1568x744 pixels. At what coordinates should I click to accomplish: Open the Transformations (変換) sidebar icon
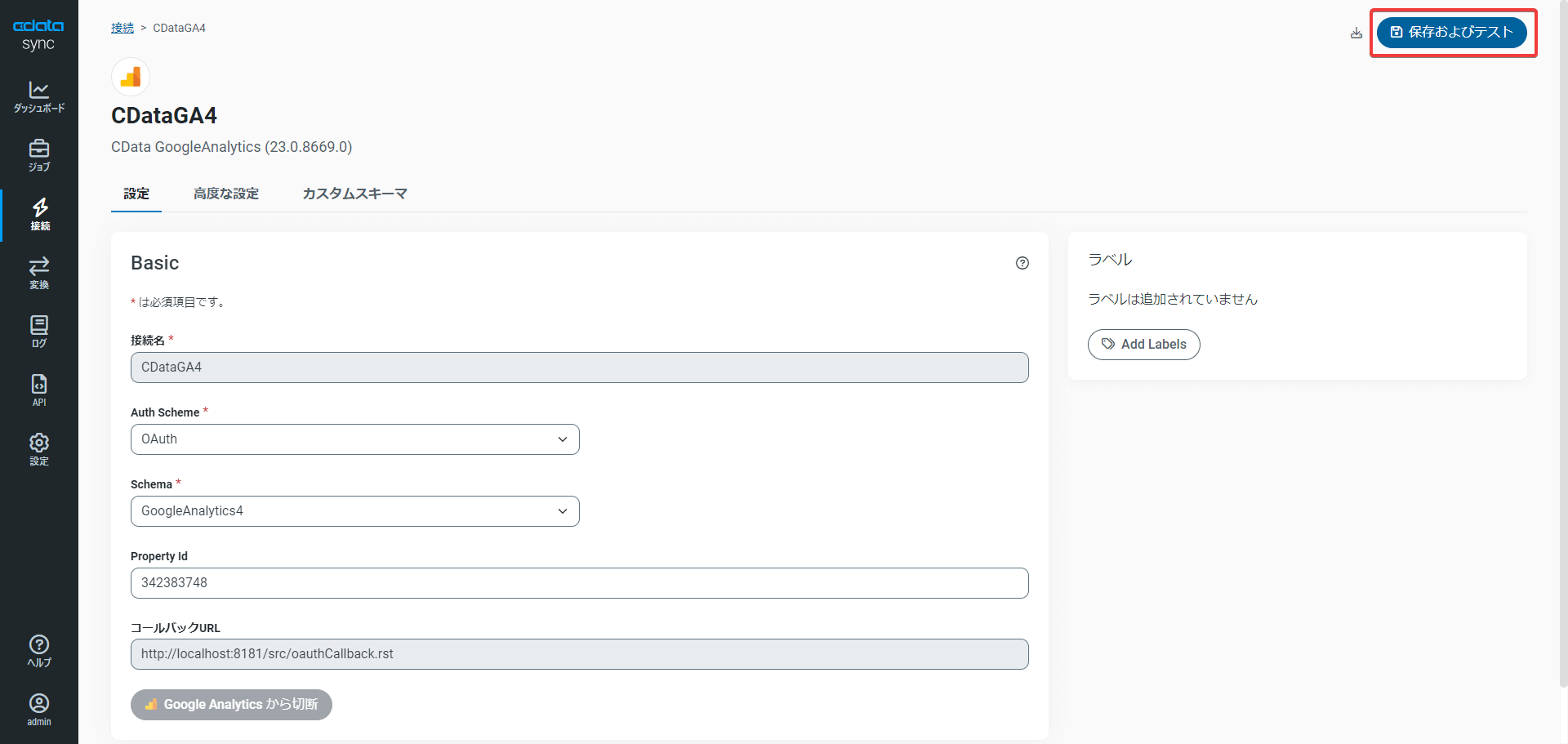[x=39, y=273]
